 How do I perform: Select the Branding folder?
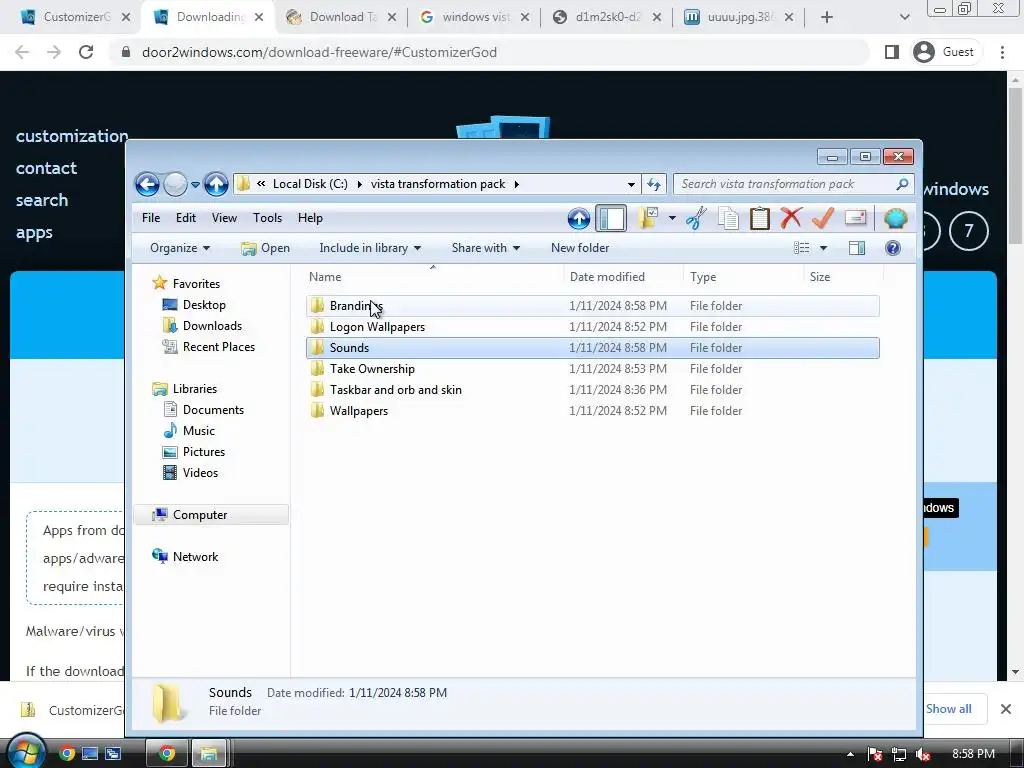(x=592, y=306)
